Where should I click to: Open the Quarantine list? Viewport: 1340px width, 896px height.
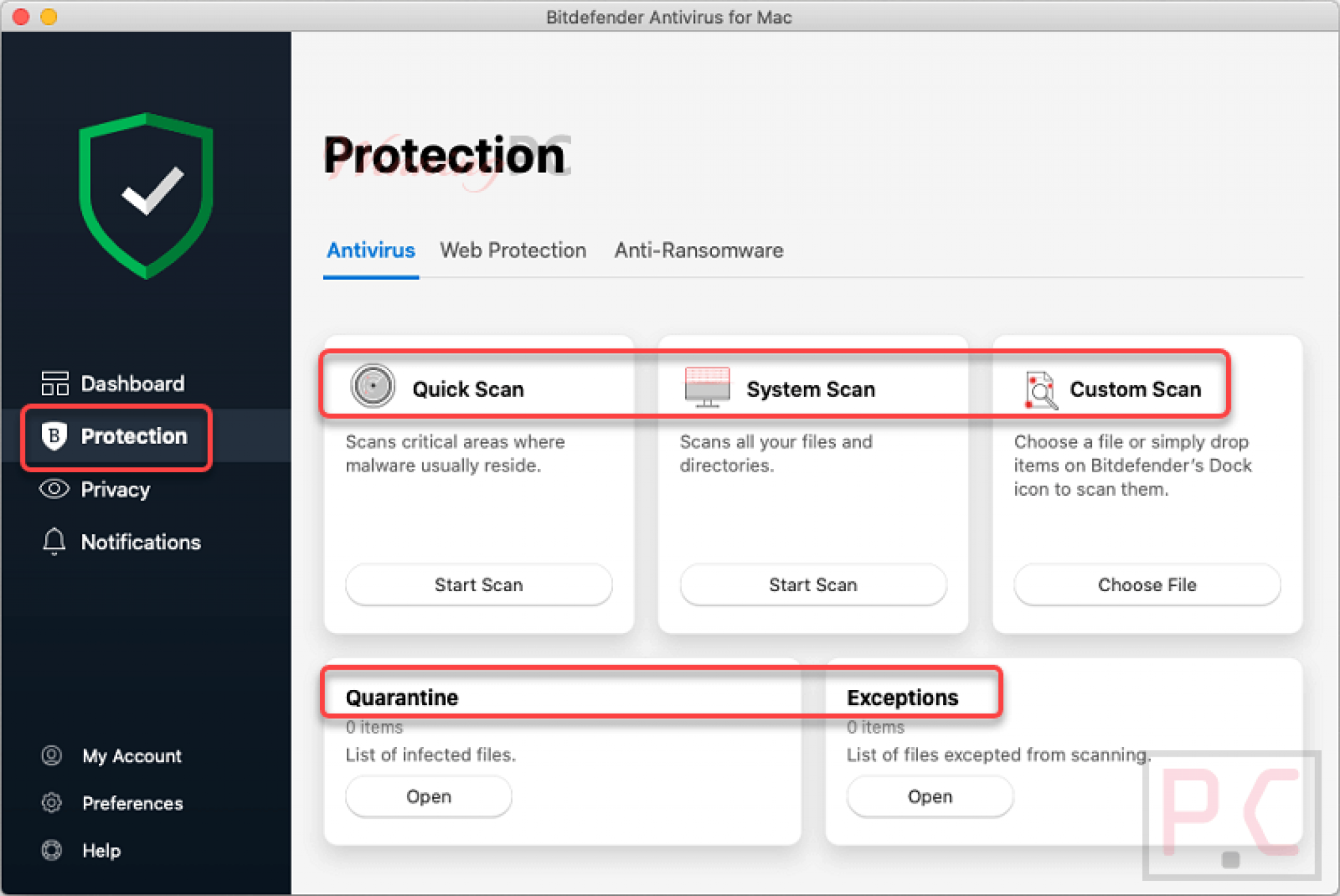(x=429, y=797)
